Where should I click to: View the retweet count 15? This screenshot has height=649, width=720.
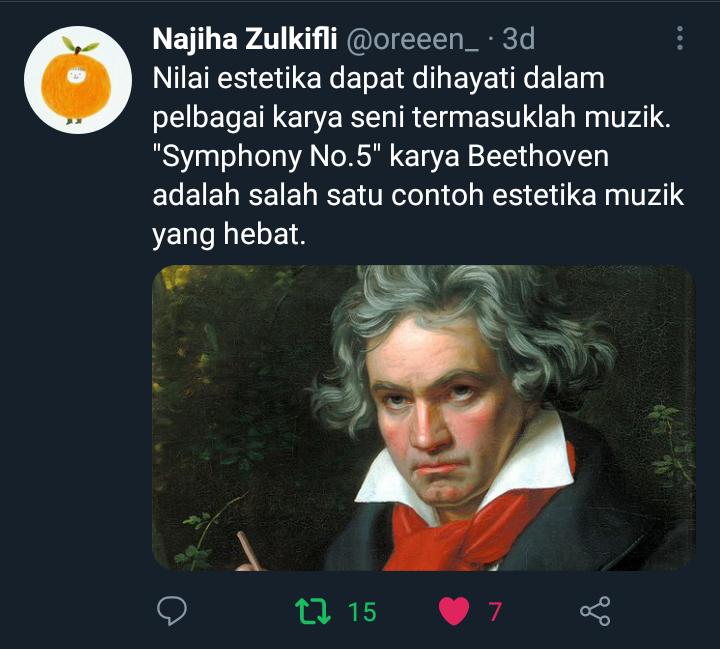pyautogui.click(x=362, y=612)
